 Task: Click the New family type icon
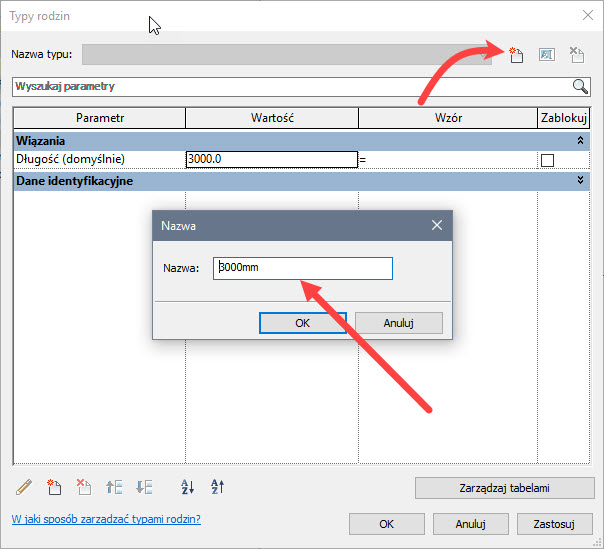click(516, 56)
